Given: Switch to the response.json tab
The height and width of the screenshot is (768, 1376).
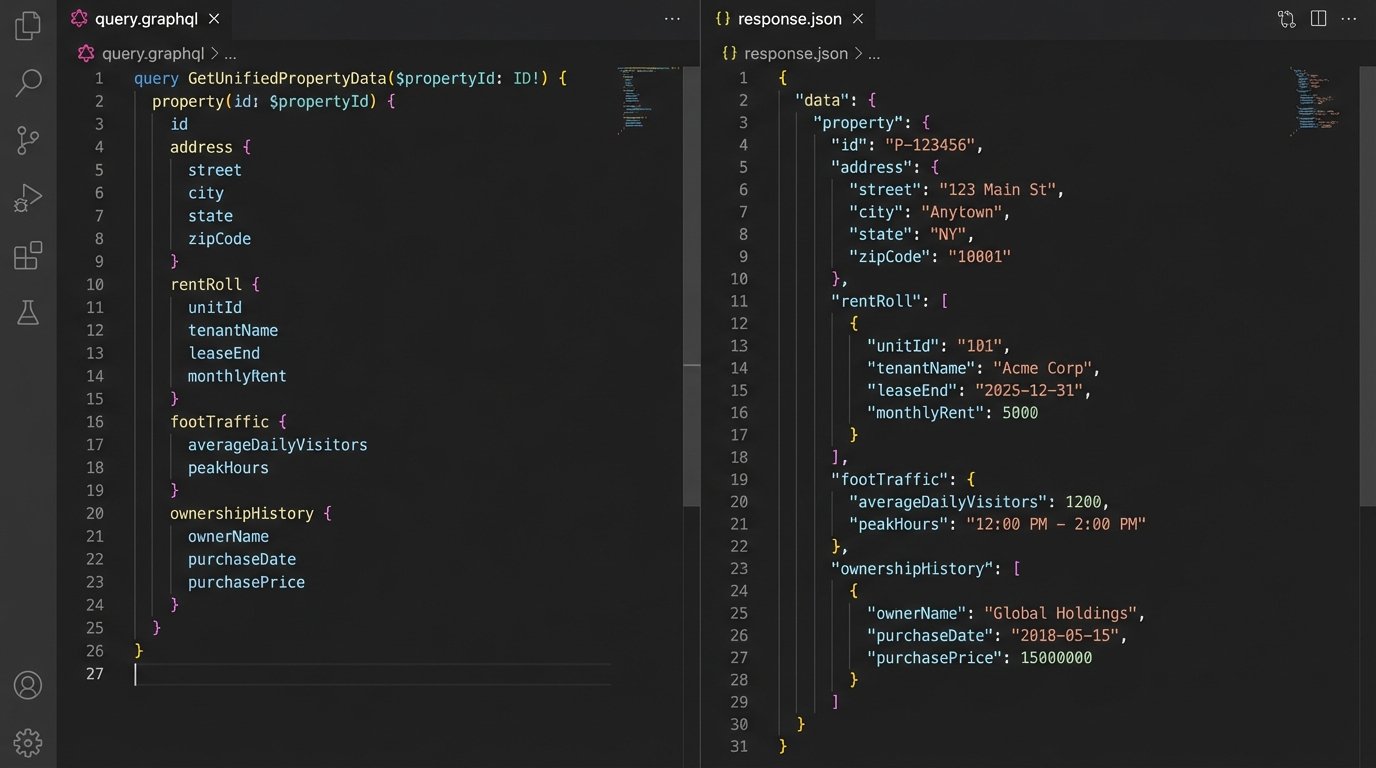Looking at the screenshot, I should pyautogui.click(x=788, y=19).
